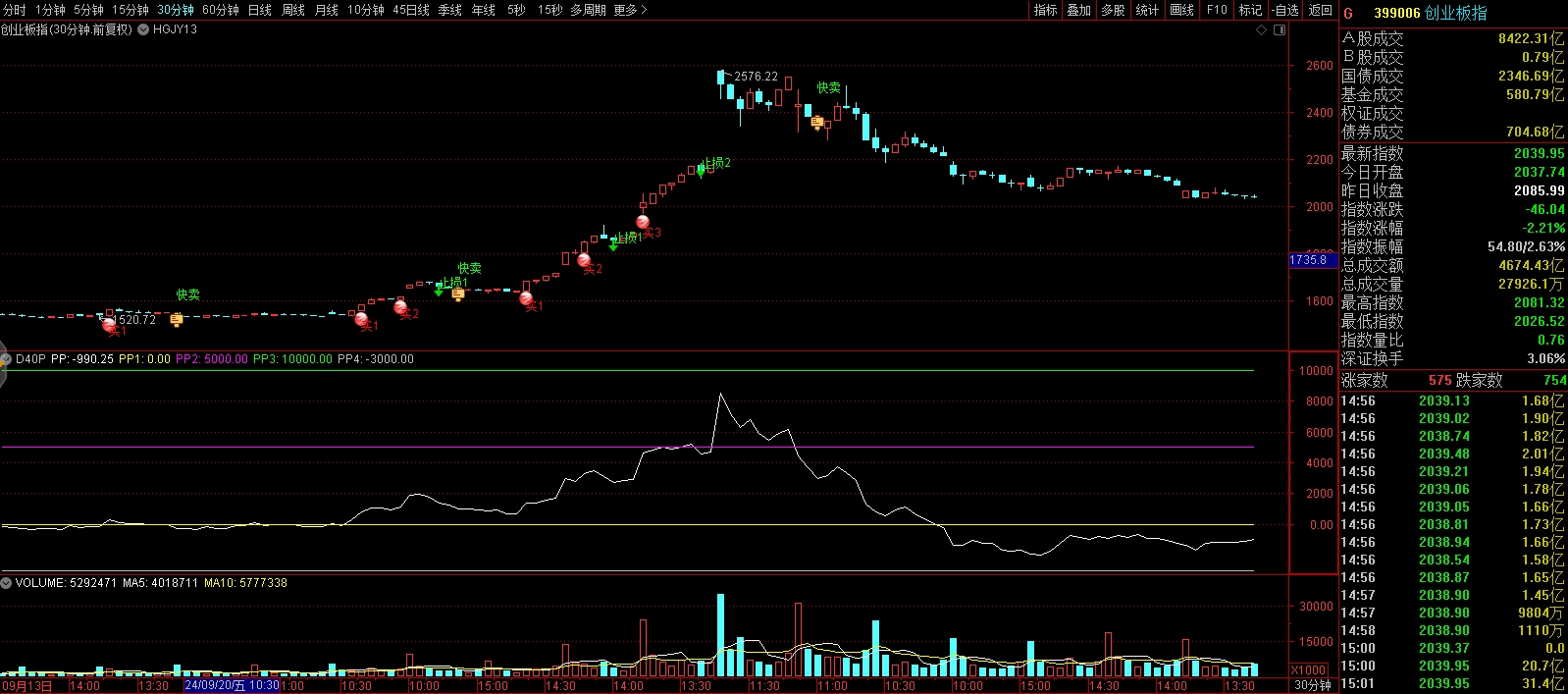Switch to the 5秒 period
Screen dimensions: 1568x694
516,10
